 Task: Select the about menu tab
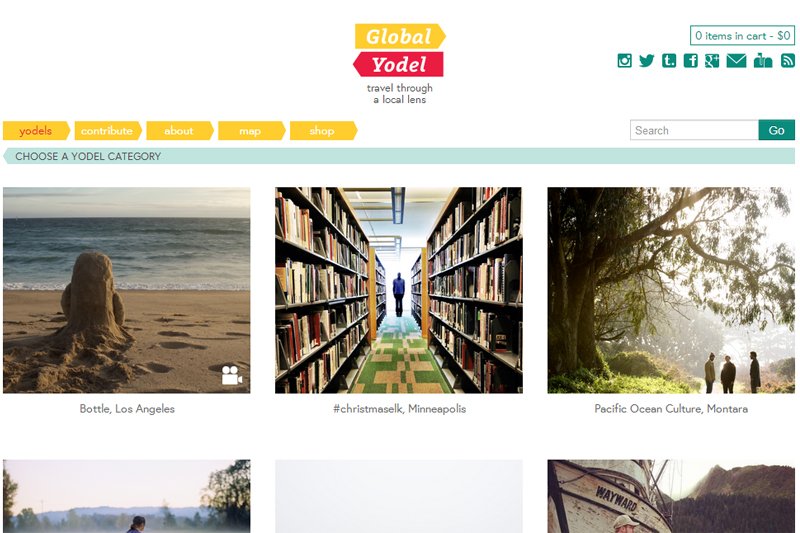(x=180, y=131)
